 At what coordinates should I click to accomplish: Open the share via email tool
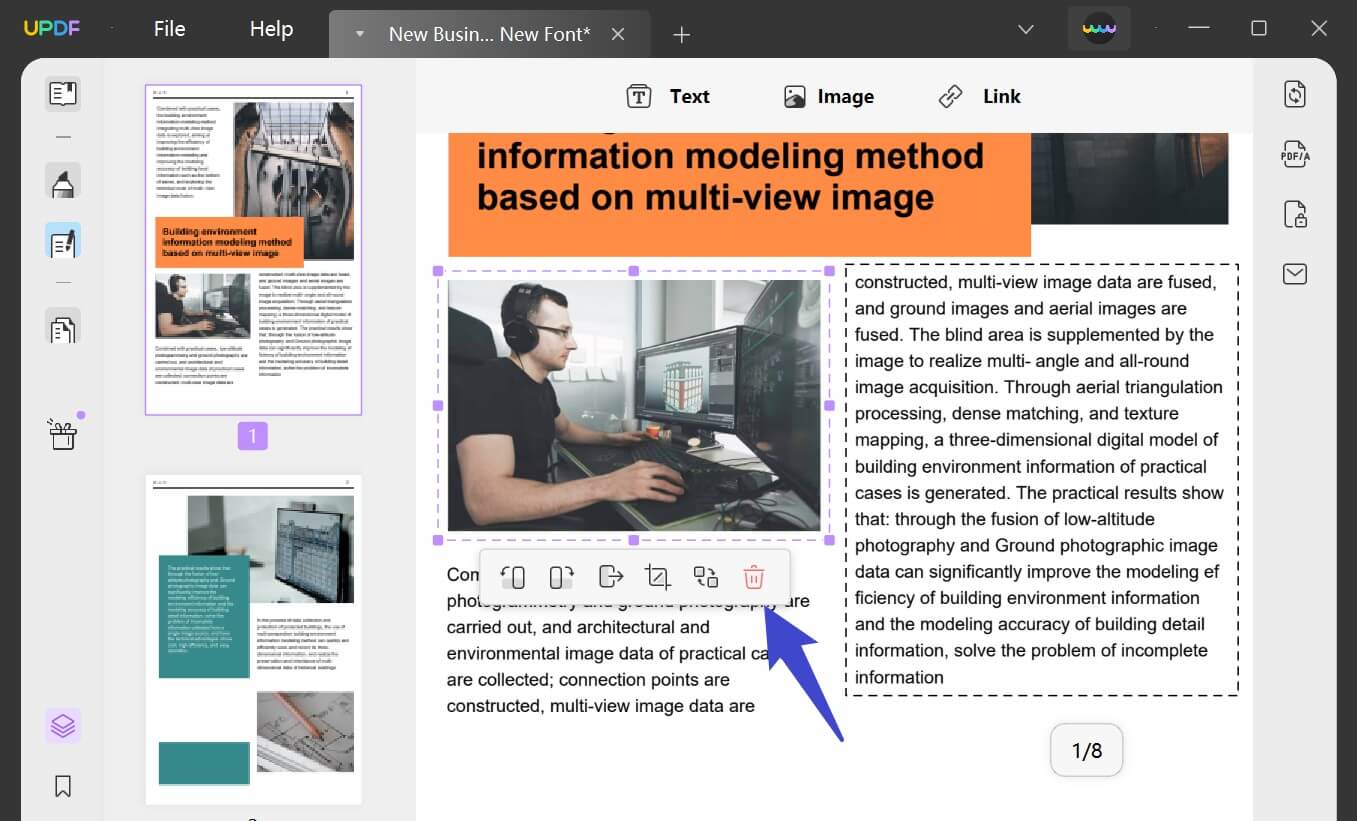pyautogui.click(x=1294, y=274)
